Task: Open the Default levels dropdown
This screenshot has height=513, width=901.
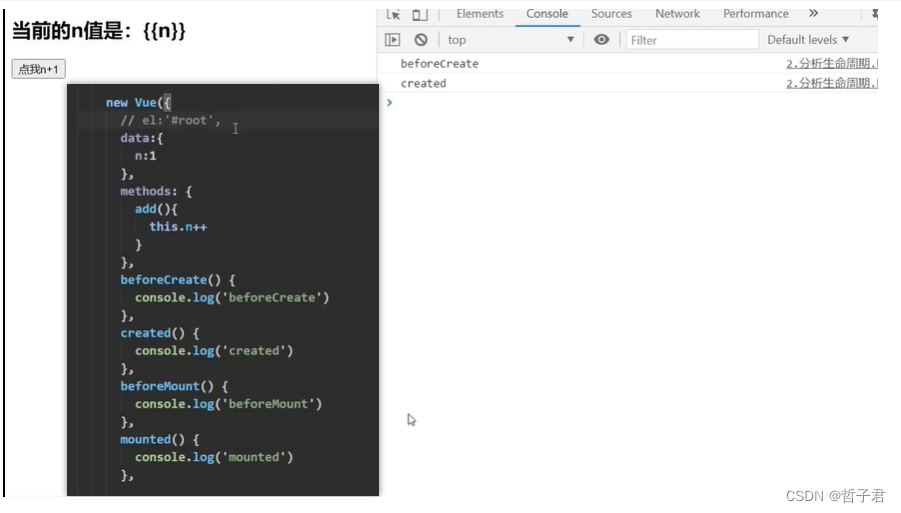Action: click(x=808, y=40)
